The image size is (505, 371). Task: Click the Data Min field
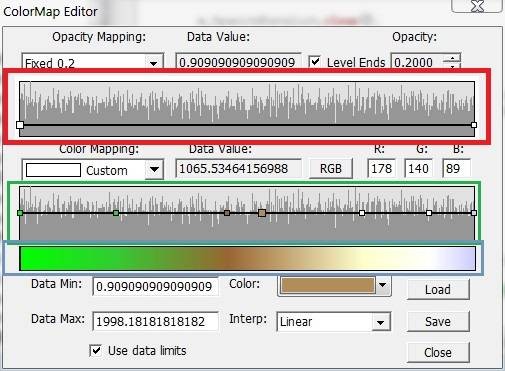(156, 286)
